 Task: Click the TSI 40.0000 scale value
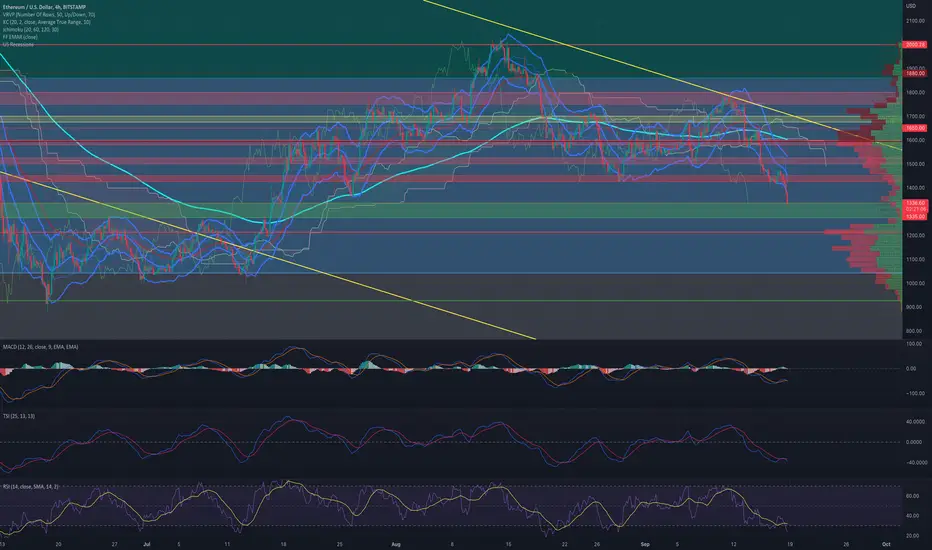click(915, 422)
